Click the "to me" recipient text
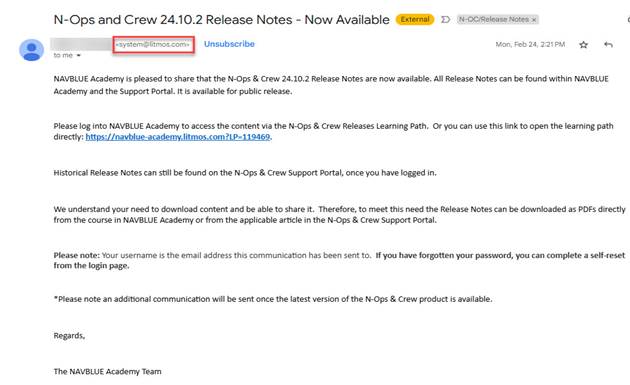 pos(63,55)
